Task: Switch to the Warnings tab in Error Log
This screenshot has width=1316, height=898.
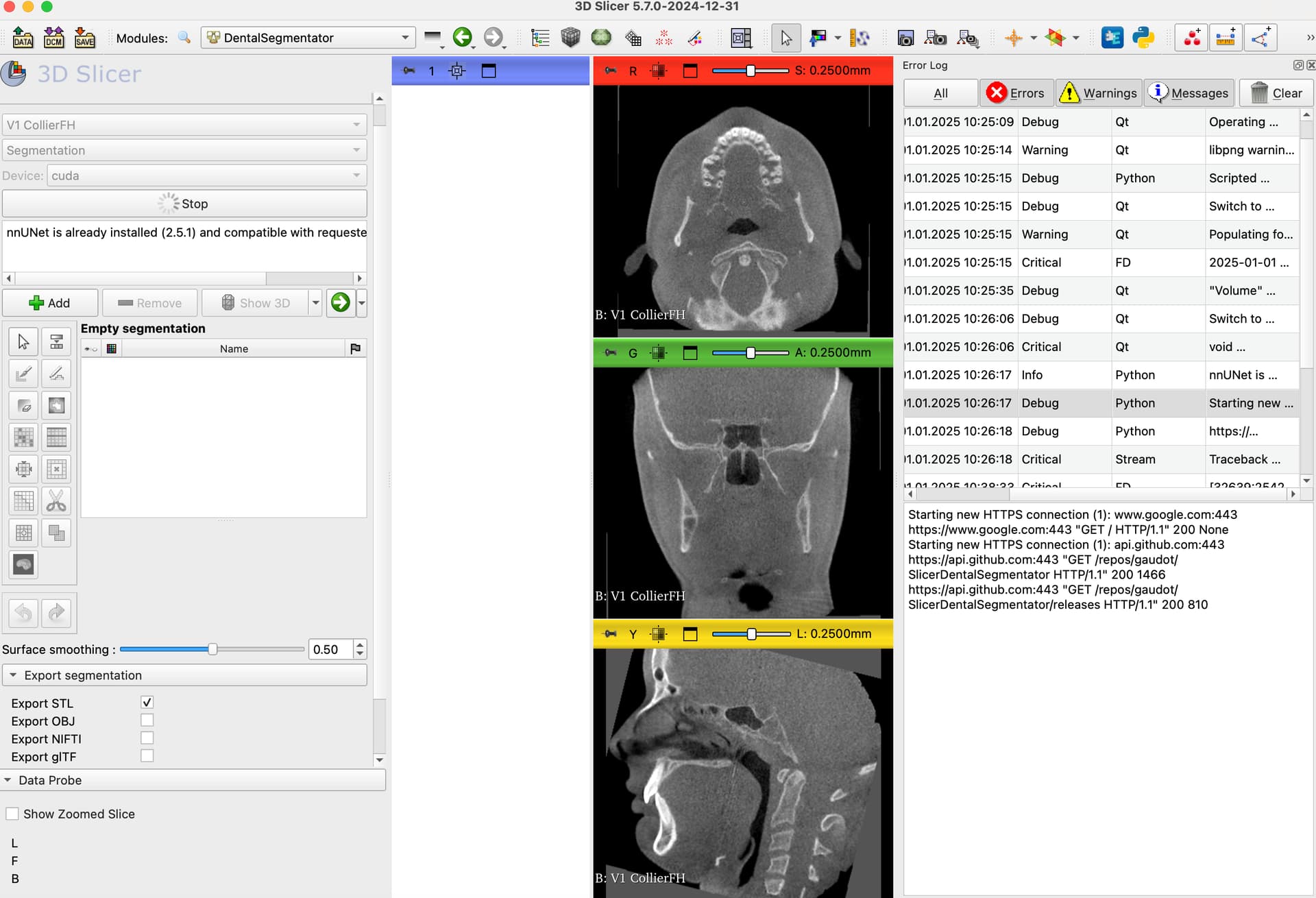Action: tap(1098, 93)
